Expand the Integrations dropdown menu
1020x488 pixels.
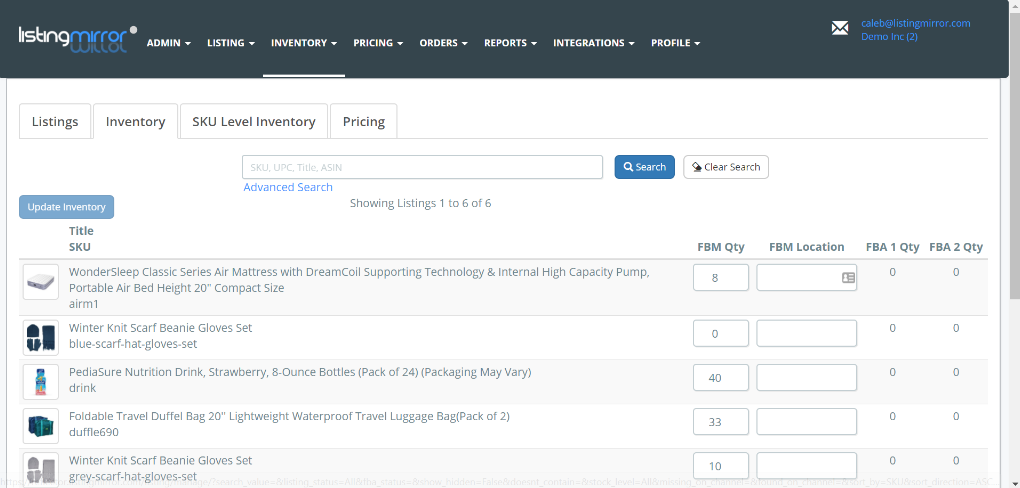[x=593, y=43]
